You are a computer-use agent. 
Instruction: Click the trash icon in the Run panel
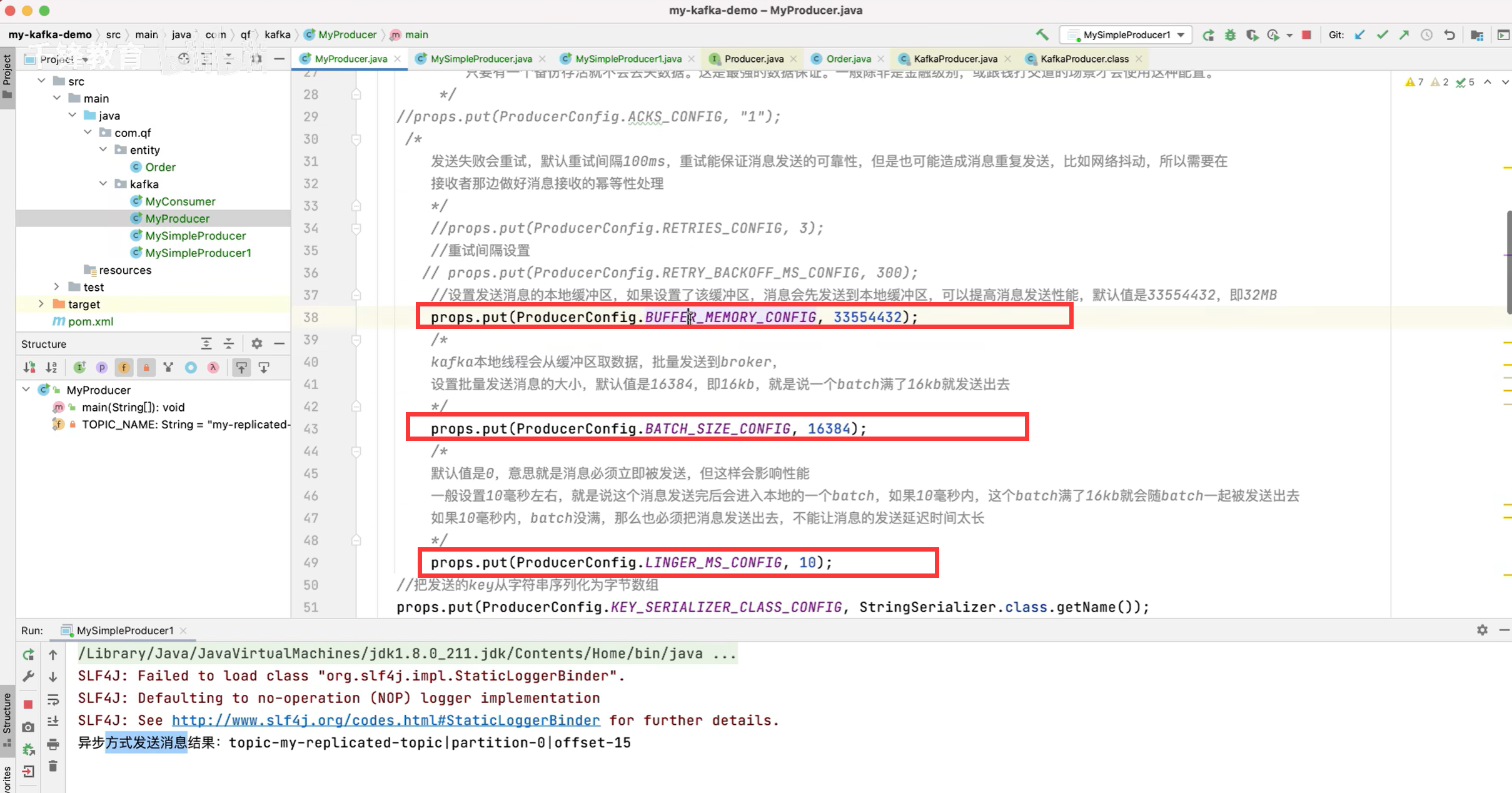(53, 766)
